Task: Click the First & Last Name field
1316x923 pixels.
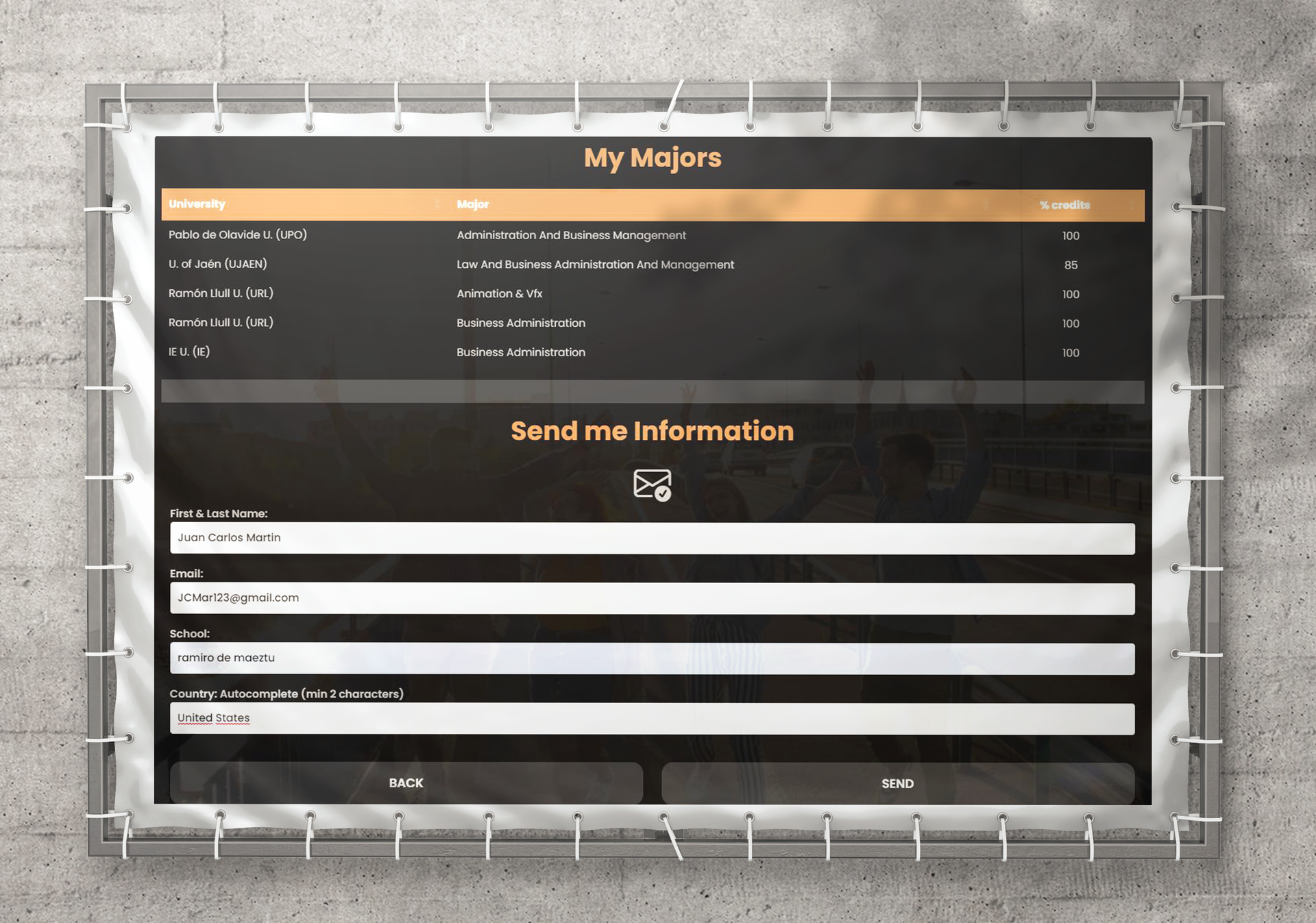Action: [652, 538]
